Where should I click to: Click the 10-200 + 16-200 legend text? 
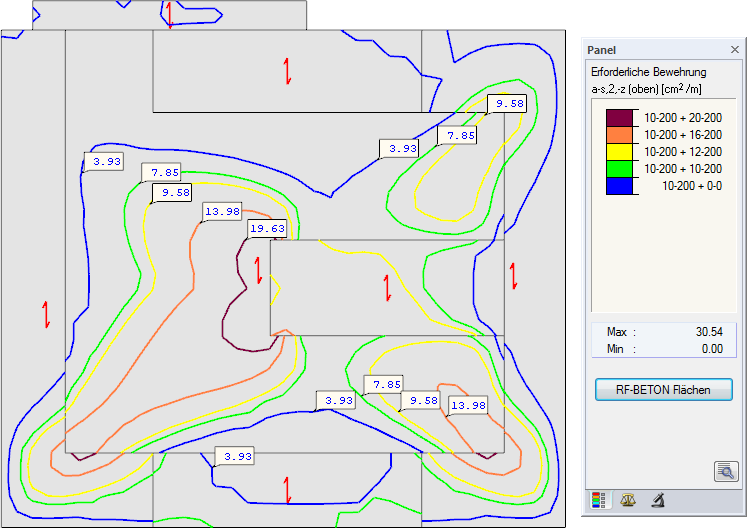[x=683, y=135]
